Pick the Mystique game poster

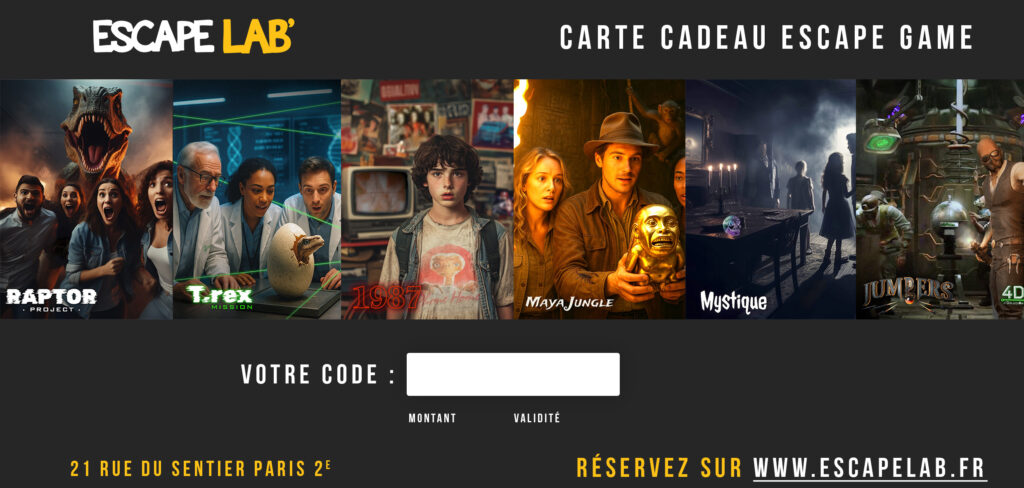tap(771, 199)
